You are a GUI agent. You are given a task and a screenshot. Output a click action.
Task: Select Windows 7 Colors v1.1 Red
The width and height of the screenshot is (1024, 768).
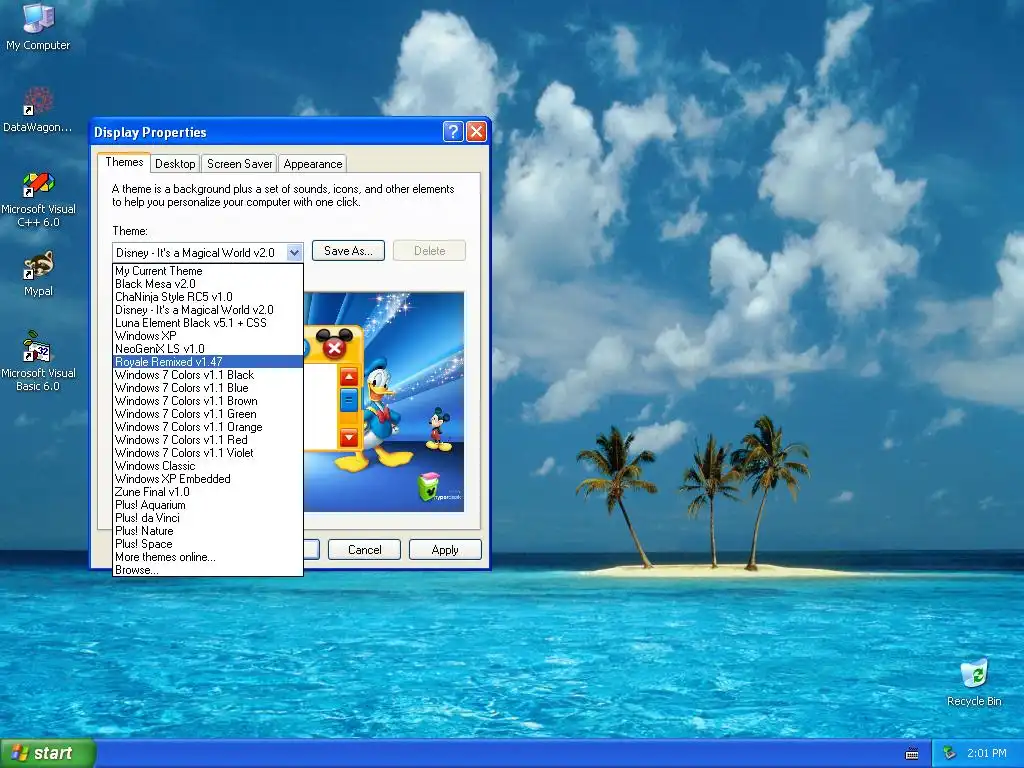[208, 440]
